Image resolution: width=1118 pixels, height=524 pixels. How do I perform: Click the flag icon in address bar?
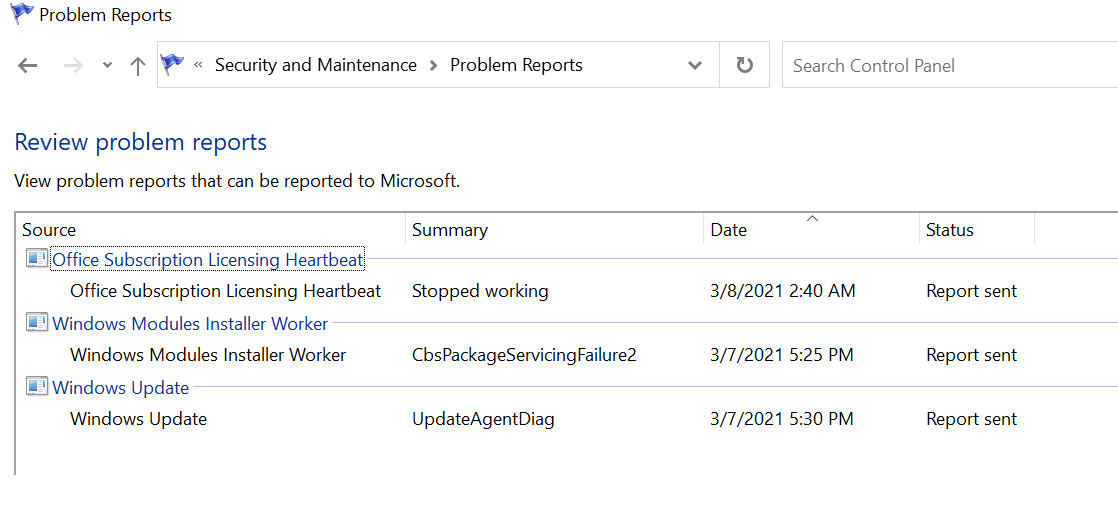coord(172,65)
